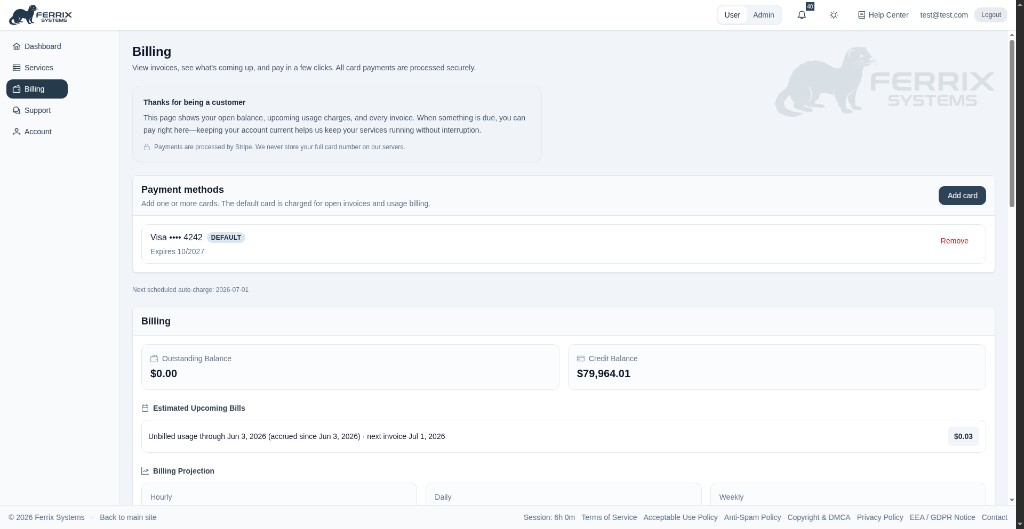
Task: Click the Billing Projection chart icon
Action: click(x=145, y=471)
